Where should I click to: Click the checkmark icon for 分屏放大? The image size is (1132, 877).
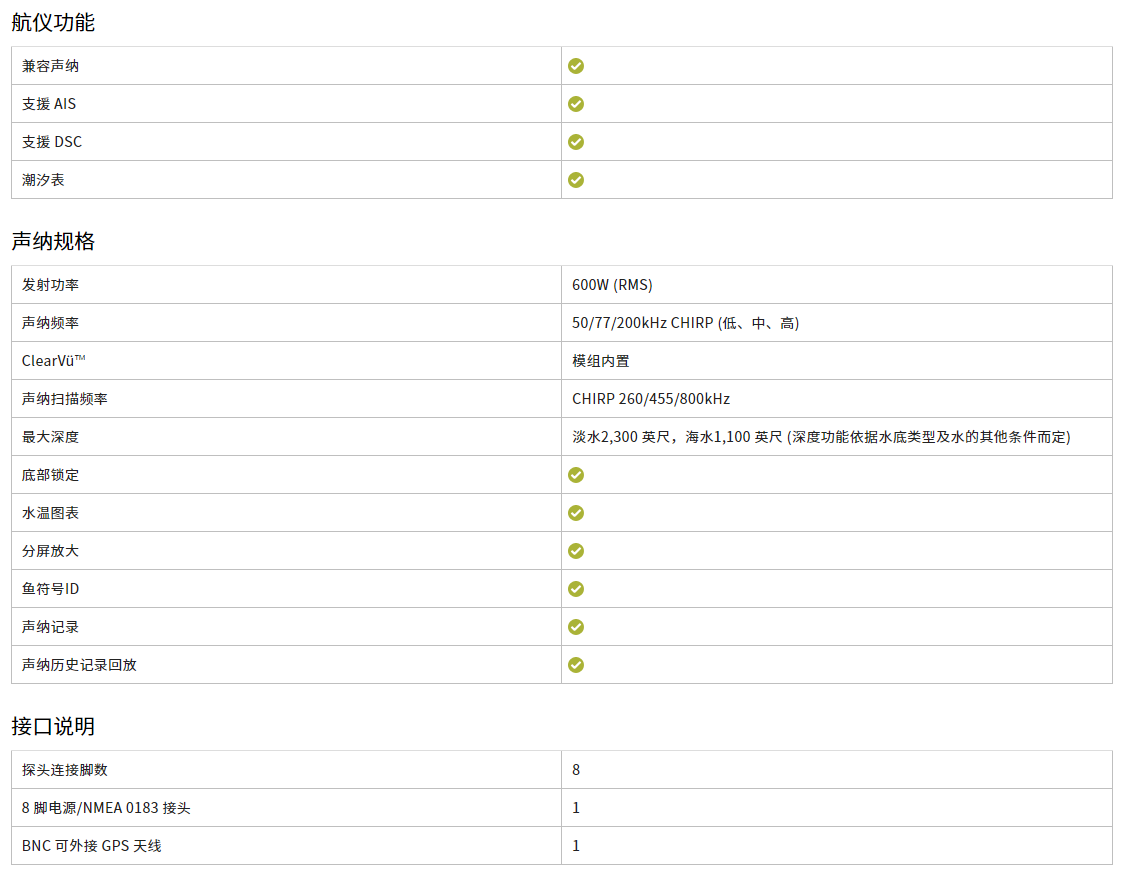(576, 551)
